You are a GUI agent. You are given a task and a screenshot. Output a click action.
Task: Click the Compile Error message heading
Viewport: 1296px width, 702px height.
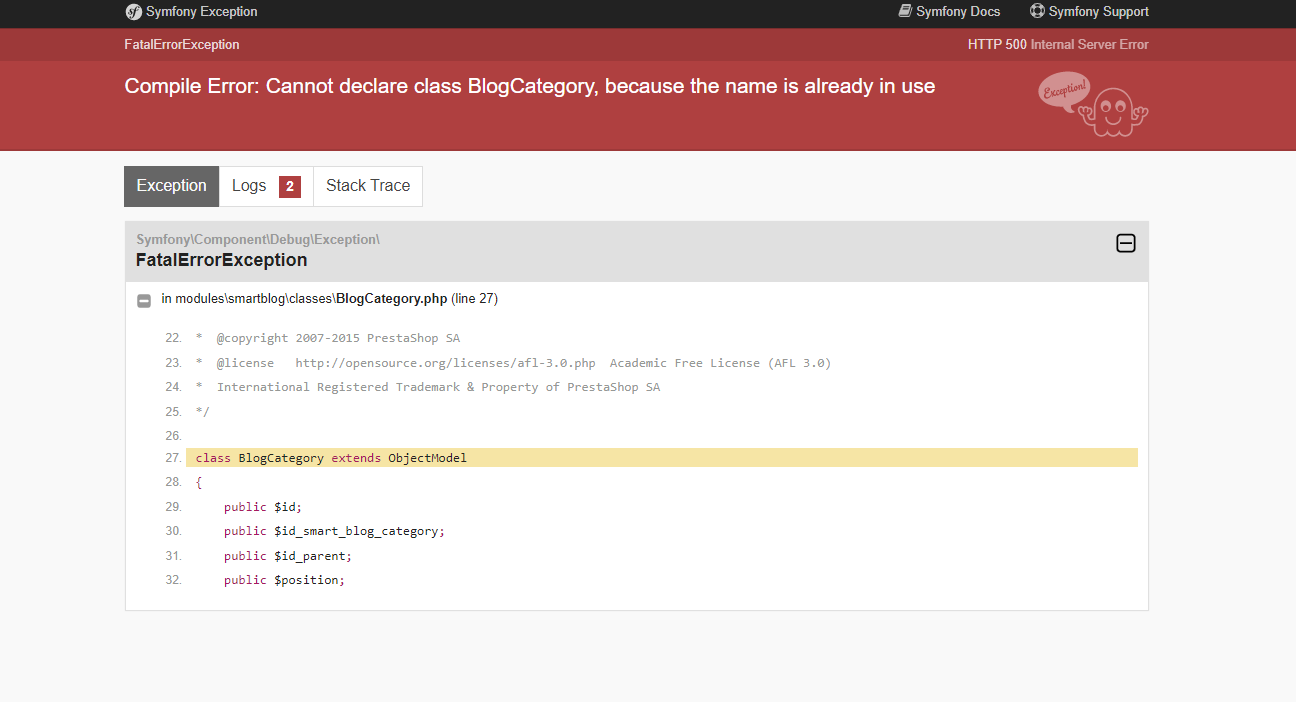[530, 86]
